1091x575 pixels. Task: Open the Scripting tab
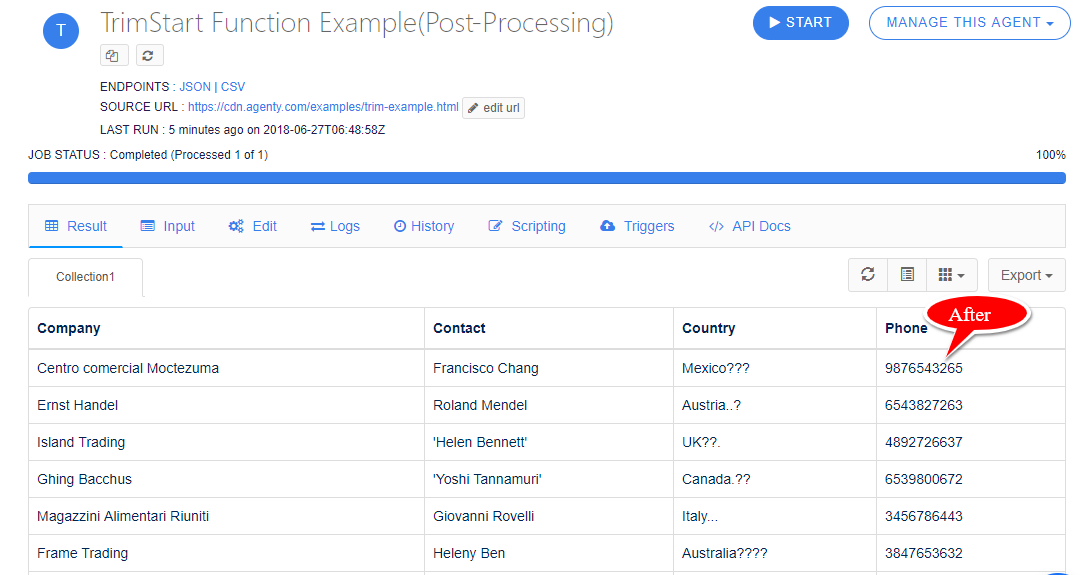pyautogui.click(x=527, y=226)
